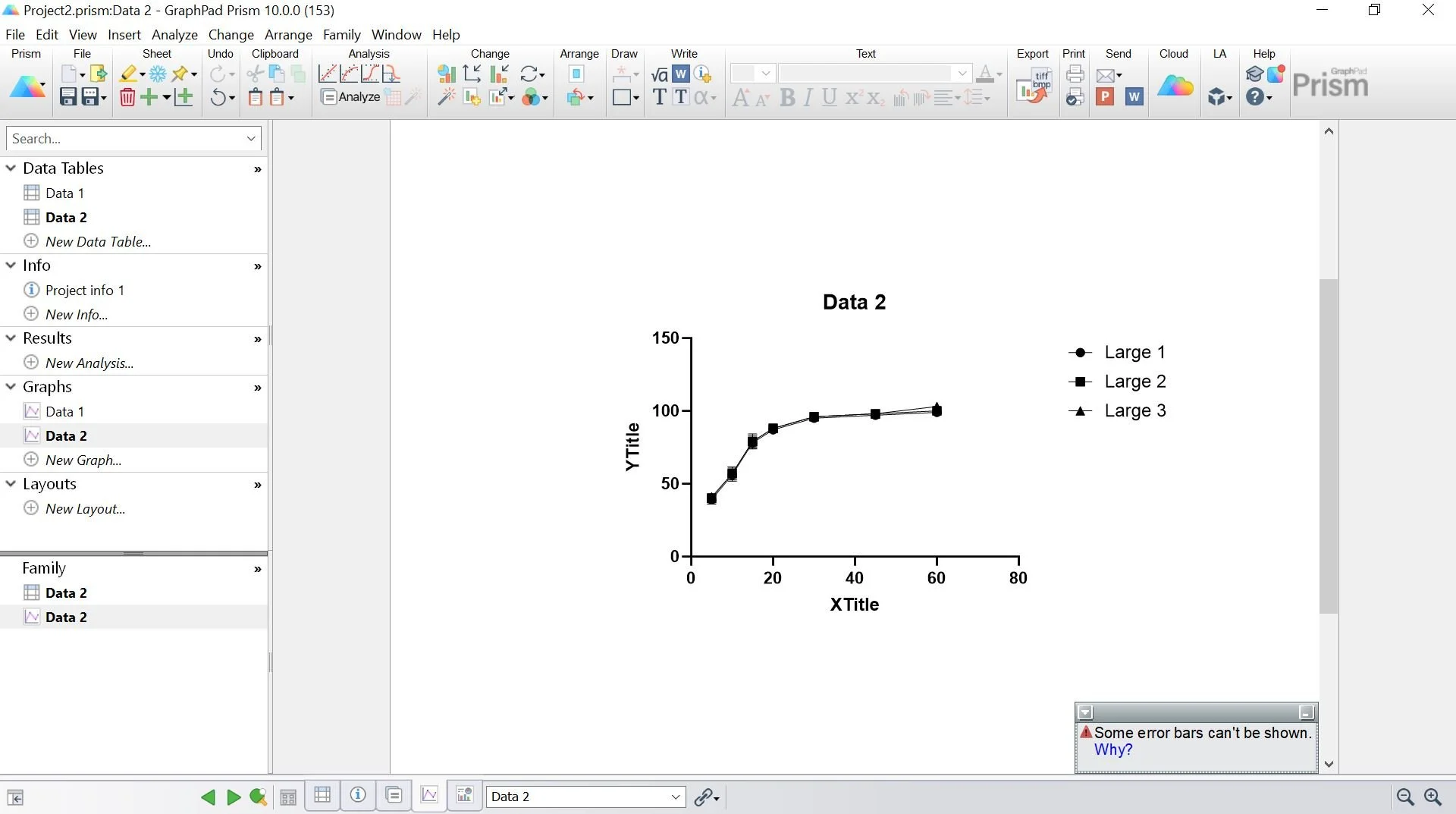
Task: Open the Export to TIFF/BMP tool
Action: pos(1038,83)
